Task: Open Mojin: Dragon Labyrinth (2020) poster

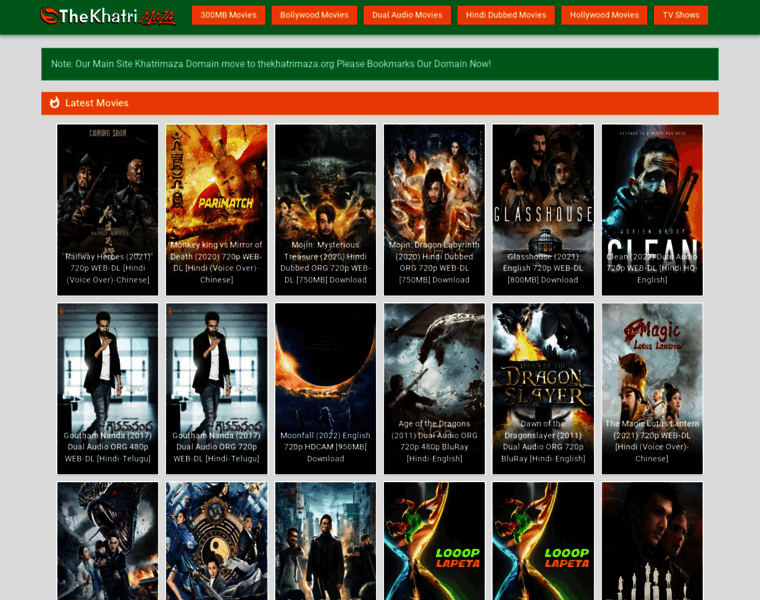Action: (x=434, y=209)
